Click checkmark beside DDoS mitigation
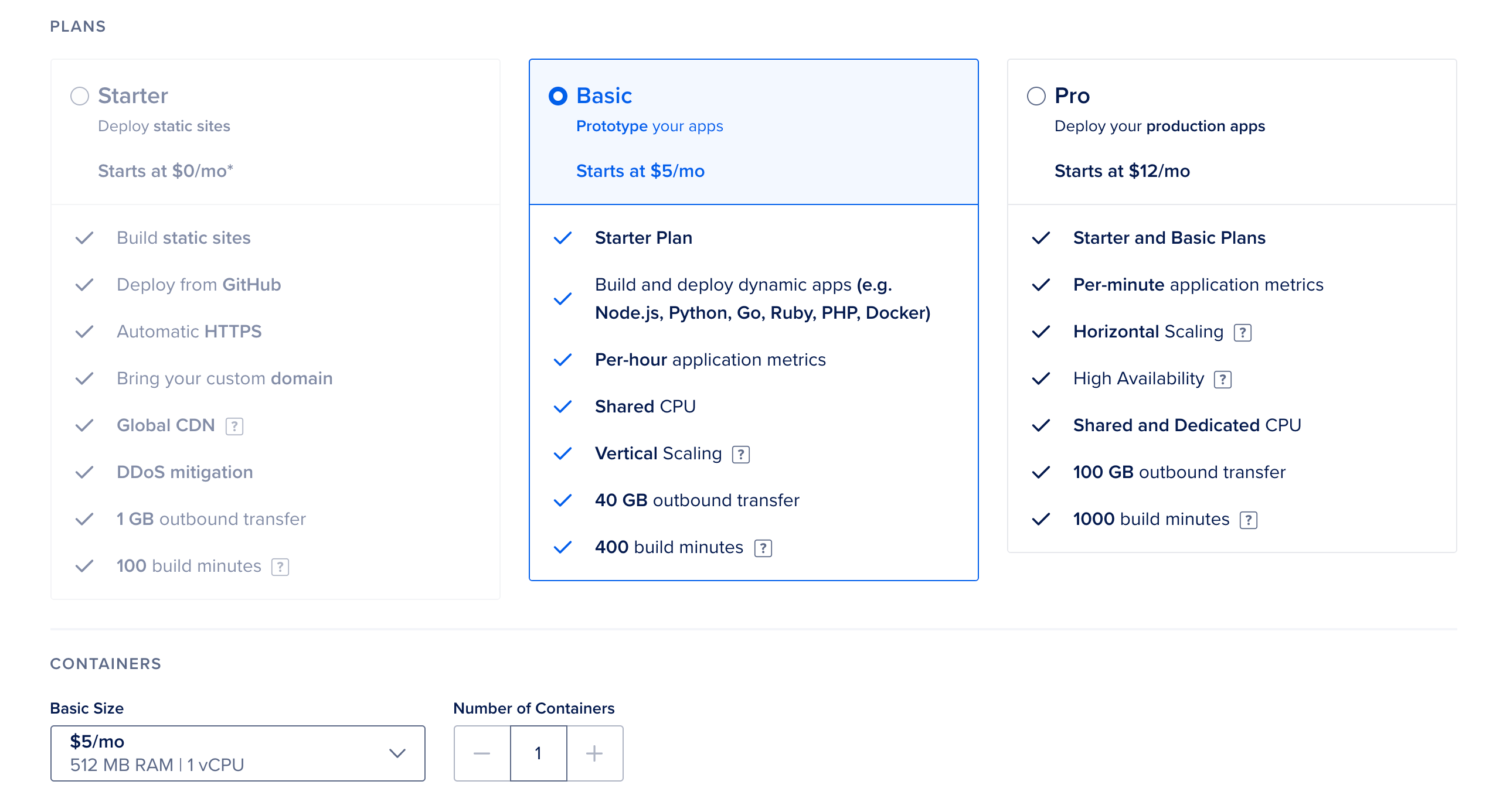Screen dimensions: 1503x812 tap(84, 472)
